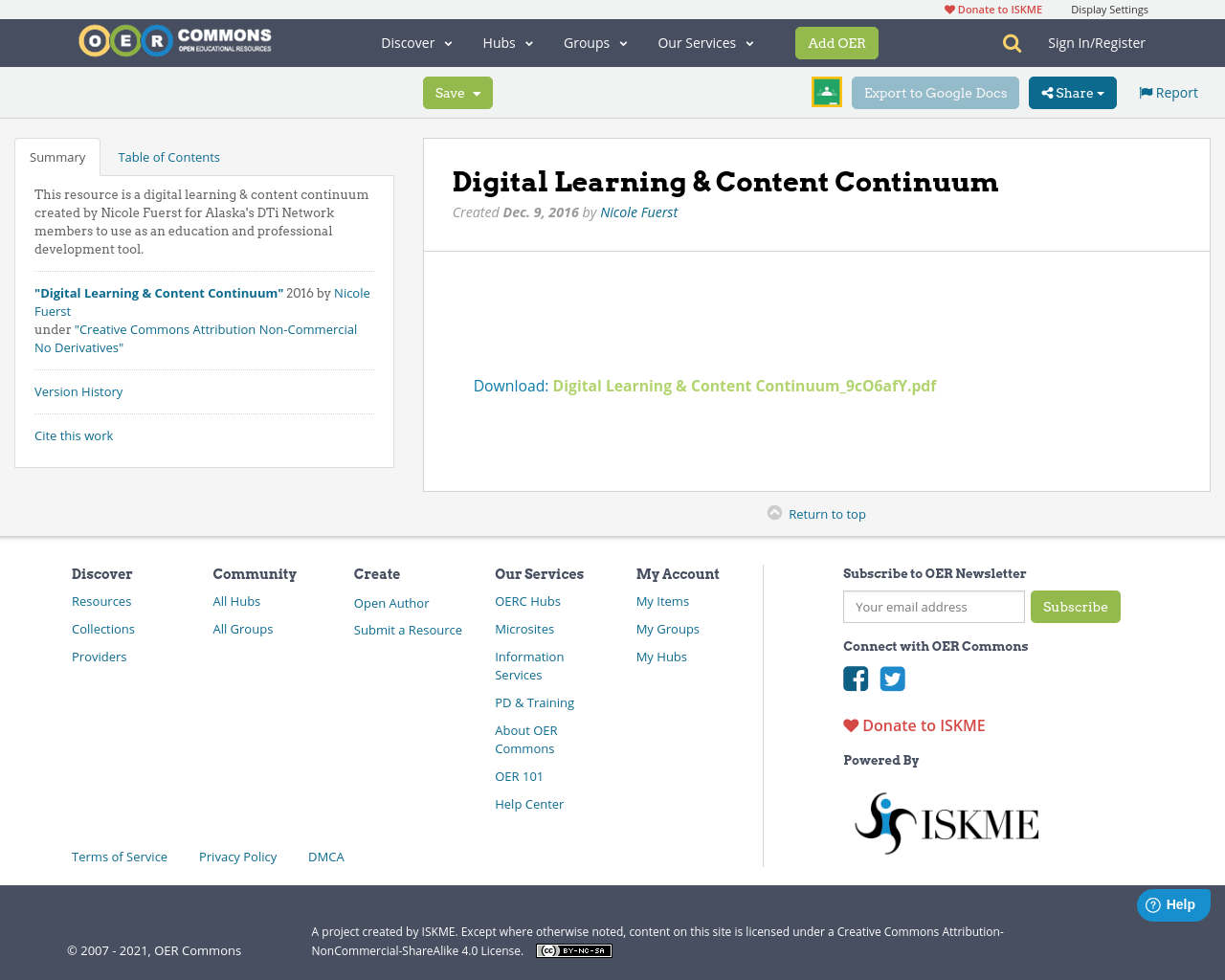This screenshot has height=980, width=1225.
Task: Open the search function
Action: tap(1010, 43)
